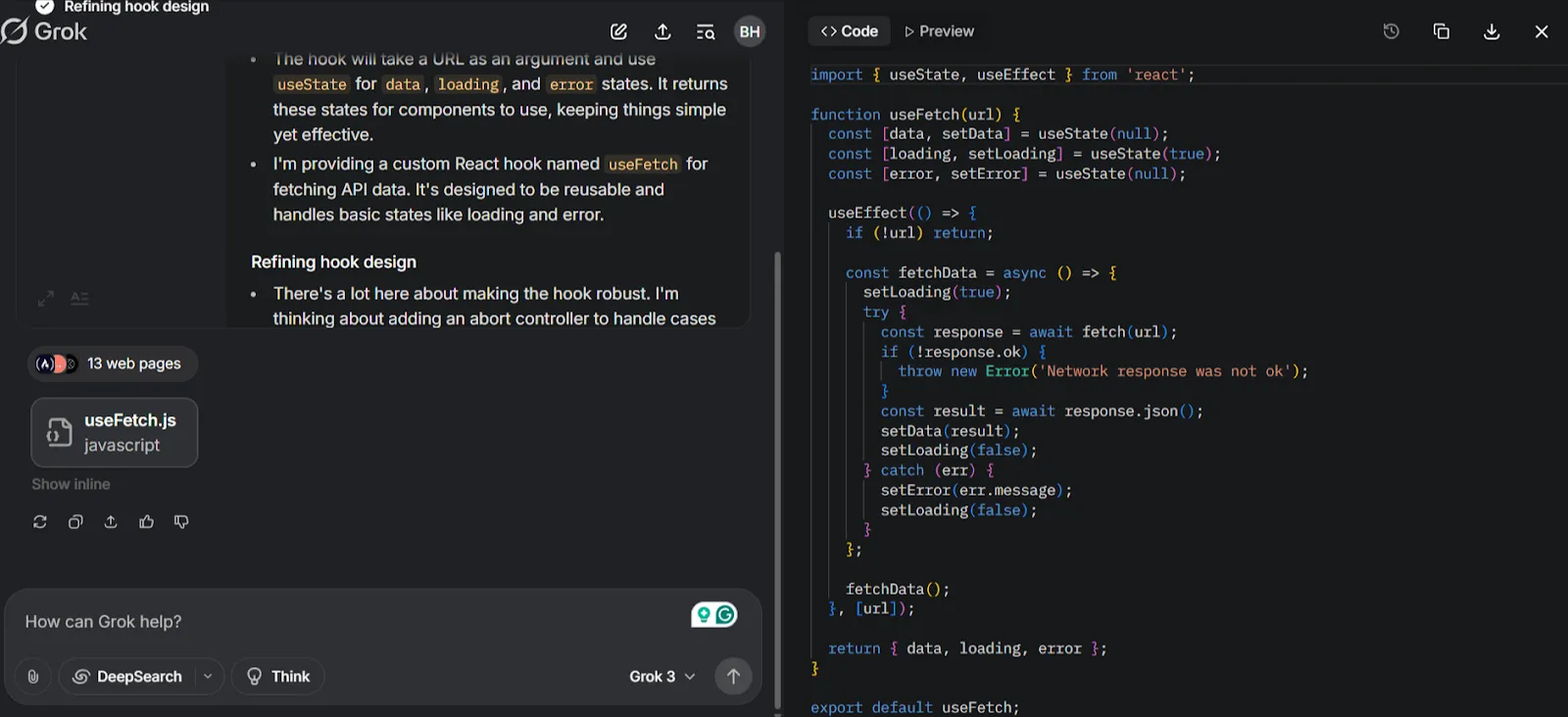The width and height of the screenshot is (1568, 717).
Task: Click the new chat compose icon
Action: [x=618, y=31]
